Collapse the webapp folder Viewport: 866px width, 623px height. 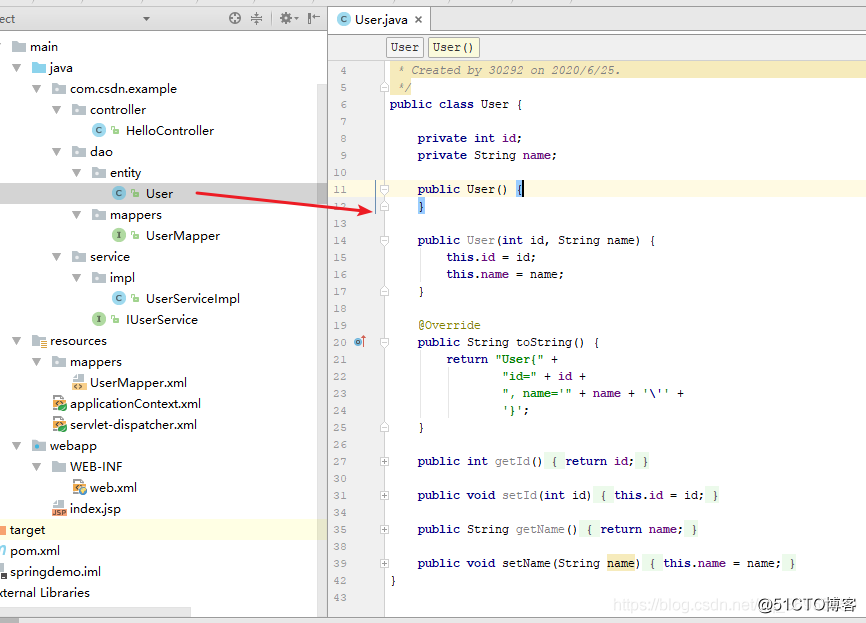17,446
